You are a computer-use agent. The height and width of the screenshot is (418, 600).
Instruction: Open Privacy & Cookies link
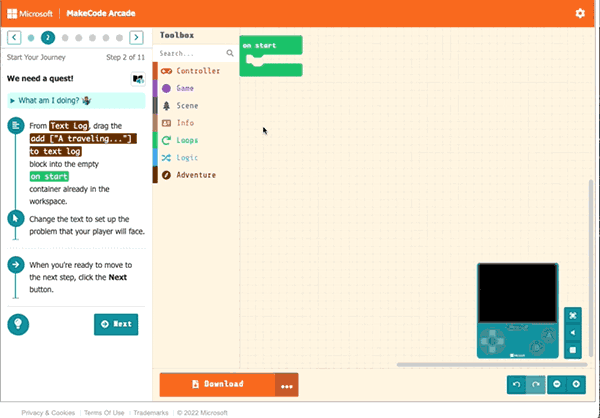click(x=48, y=413)
